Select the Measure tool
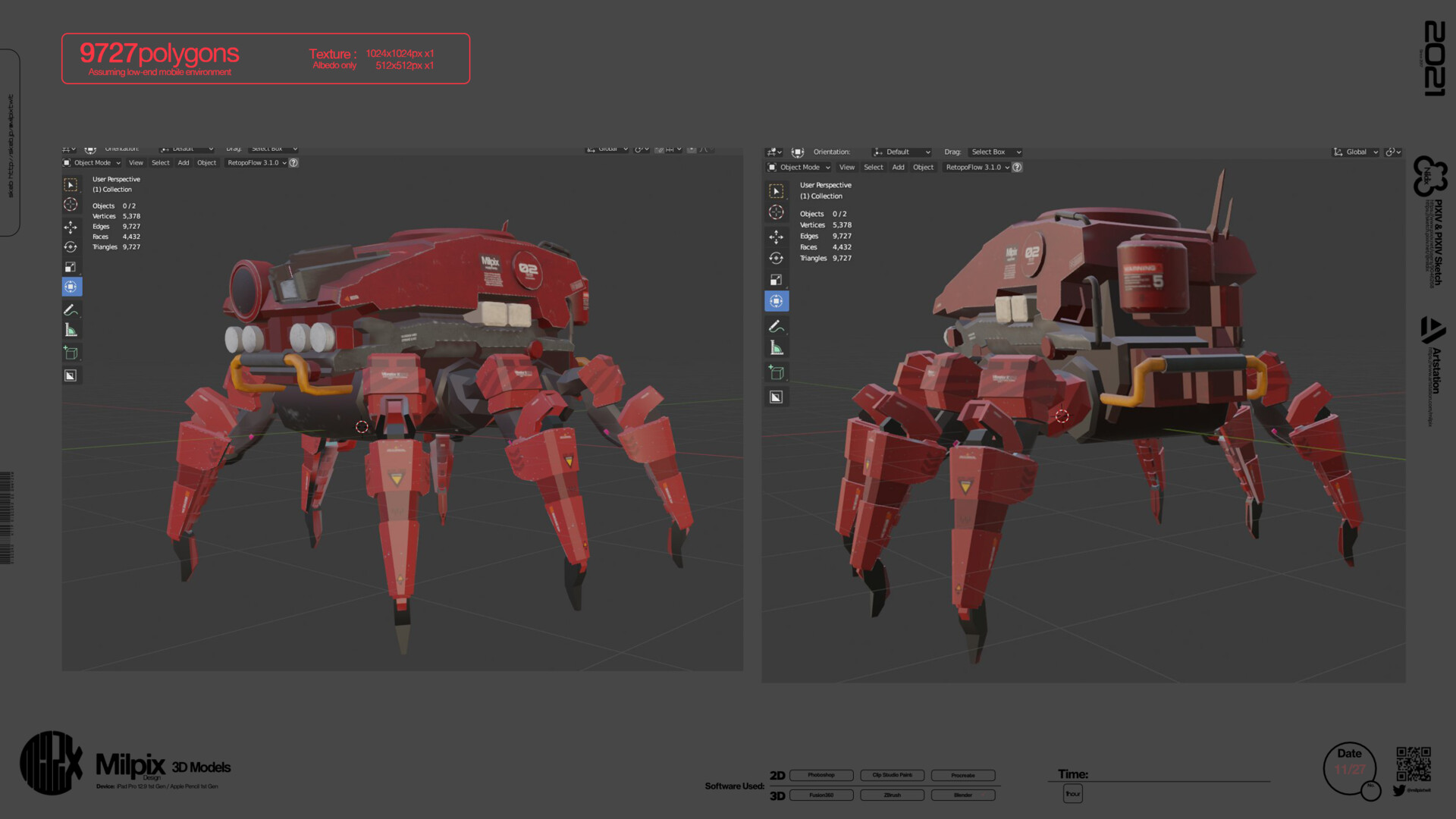 72,330
